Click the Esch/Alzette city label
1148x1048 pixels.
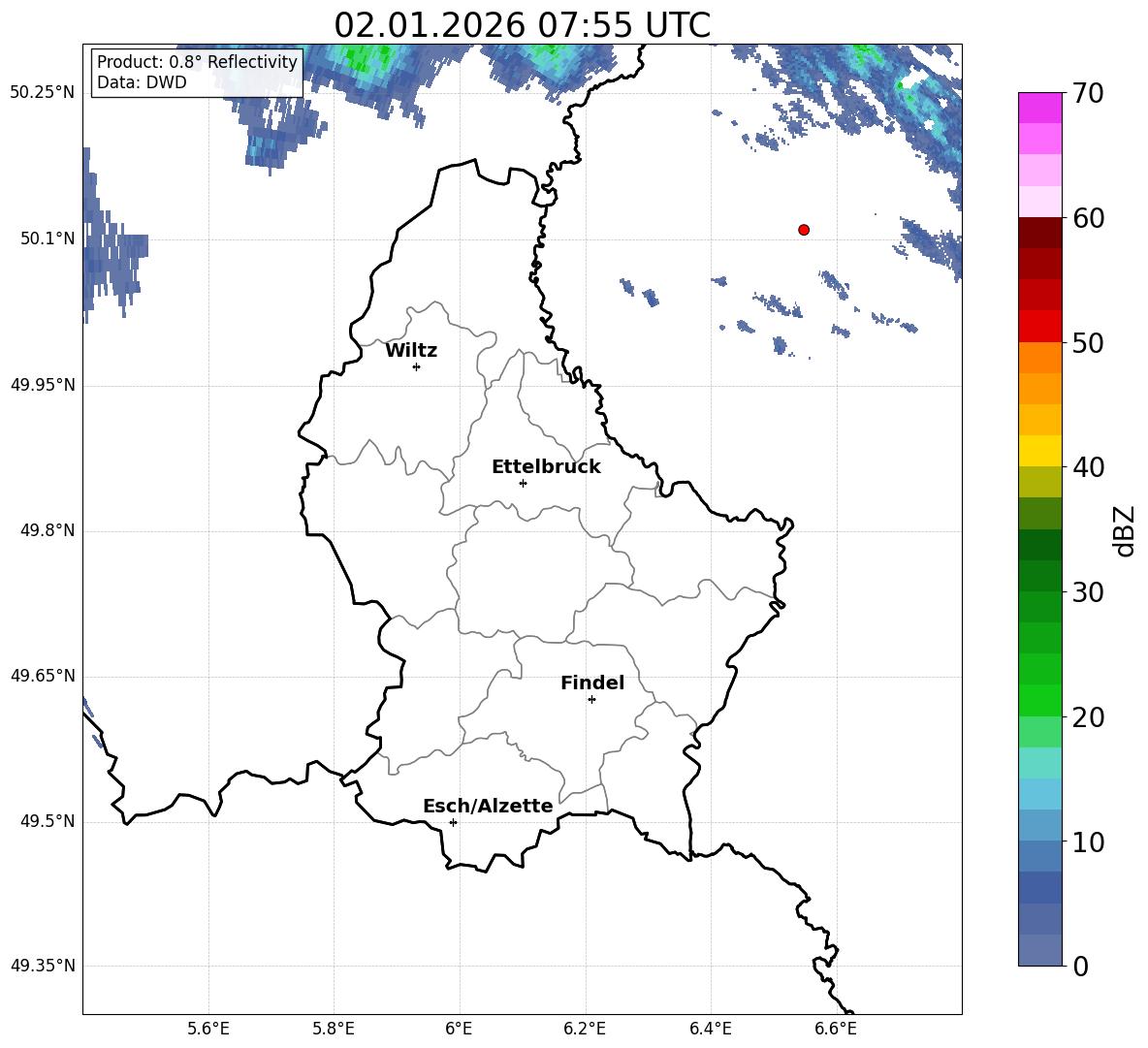(x=488, y=806)
